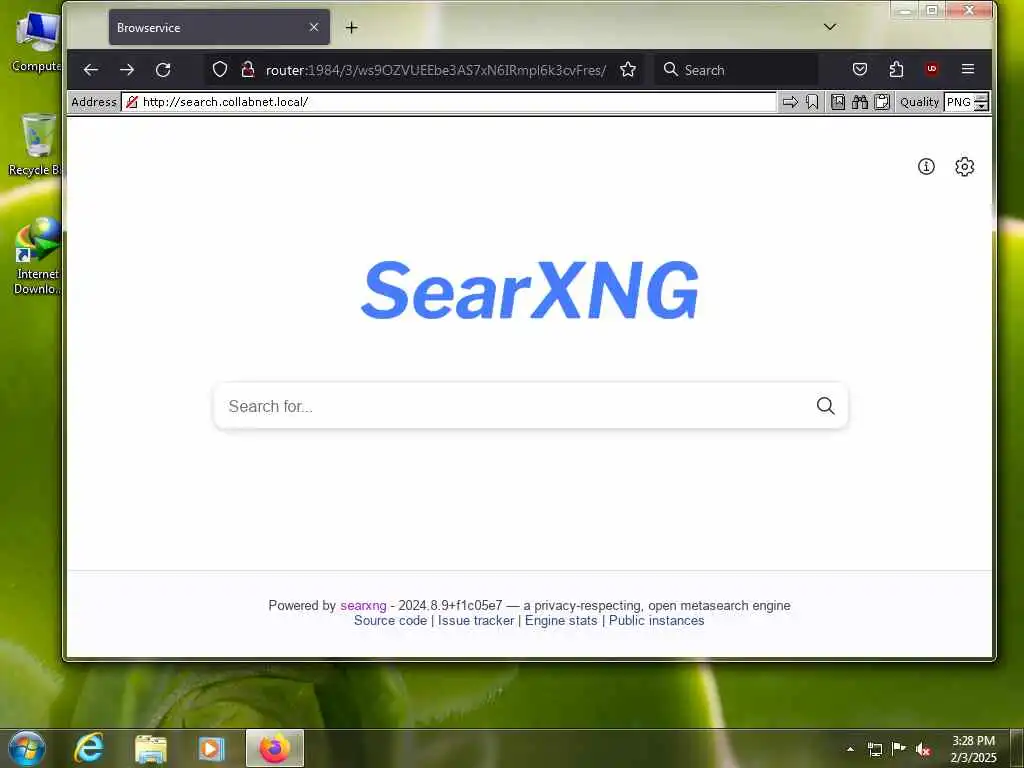Open Action Center flag icon
Viewport: 1024px width, 768px height.
point(899,748)
